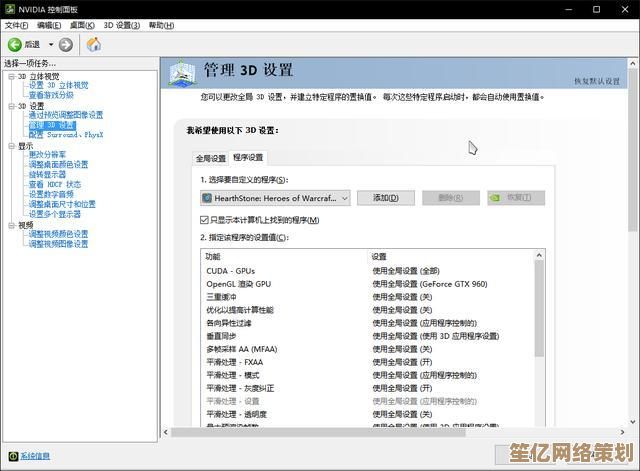Click the NVIDIA title bar app icon
The height and width of the screenshot is (471, 640).
[10, 9]
